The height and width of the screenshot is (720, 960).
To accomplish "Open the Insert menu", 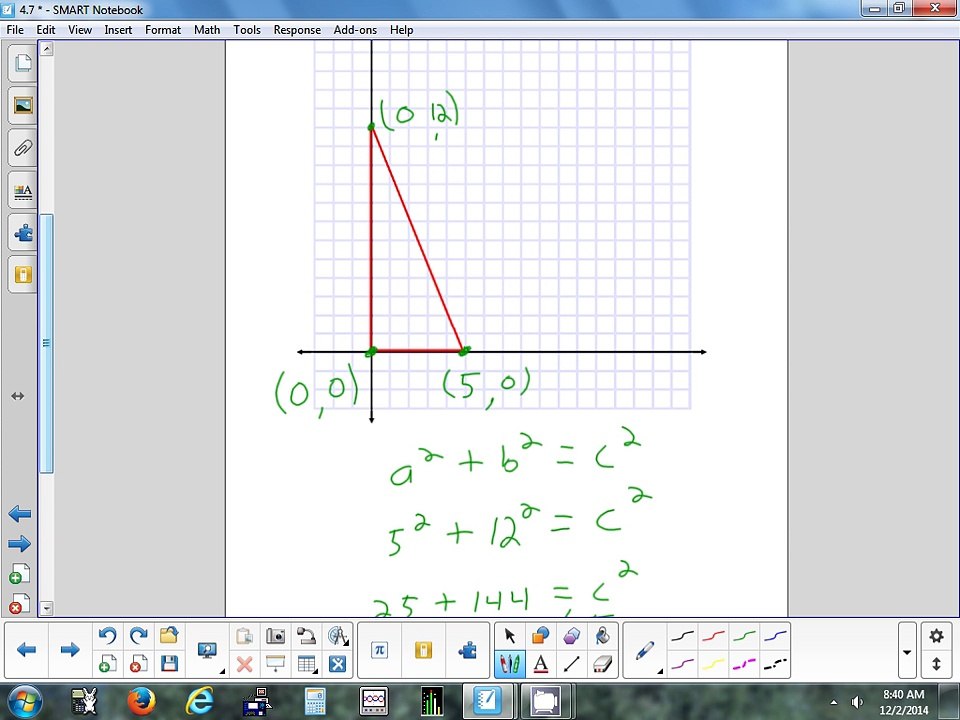I will [118, 30].
